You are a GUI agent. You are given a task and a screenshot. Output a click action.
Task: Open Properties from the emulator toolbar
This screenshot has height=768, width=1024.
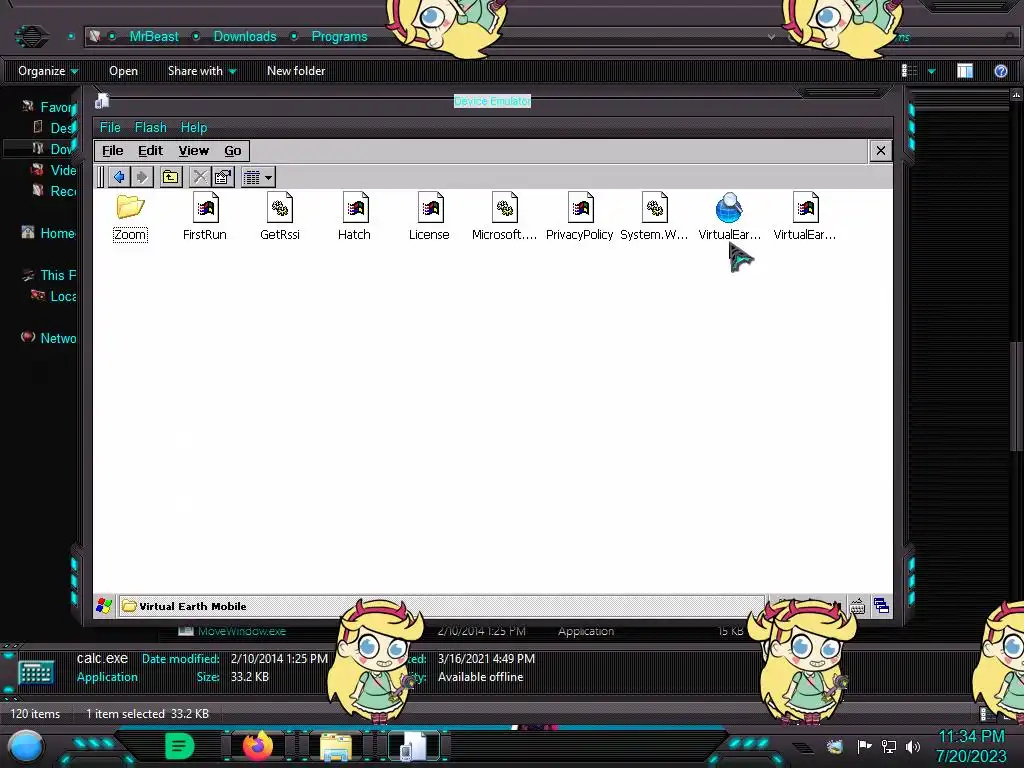click(x=223, y=177)
